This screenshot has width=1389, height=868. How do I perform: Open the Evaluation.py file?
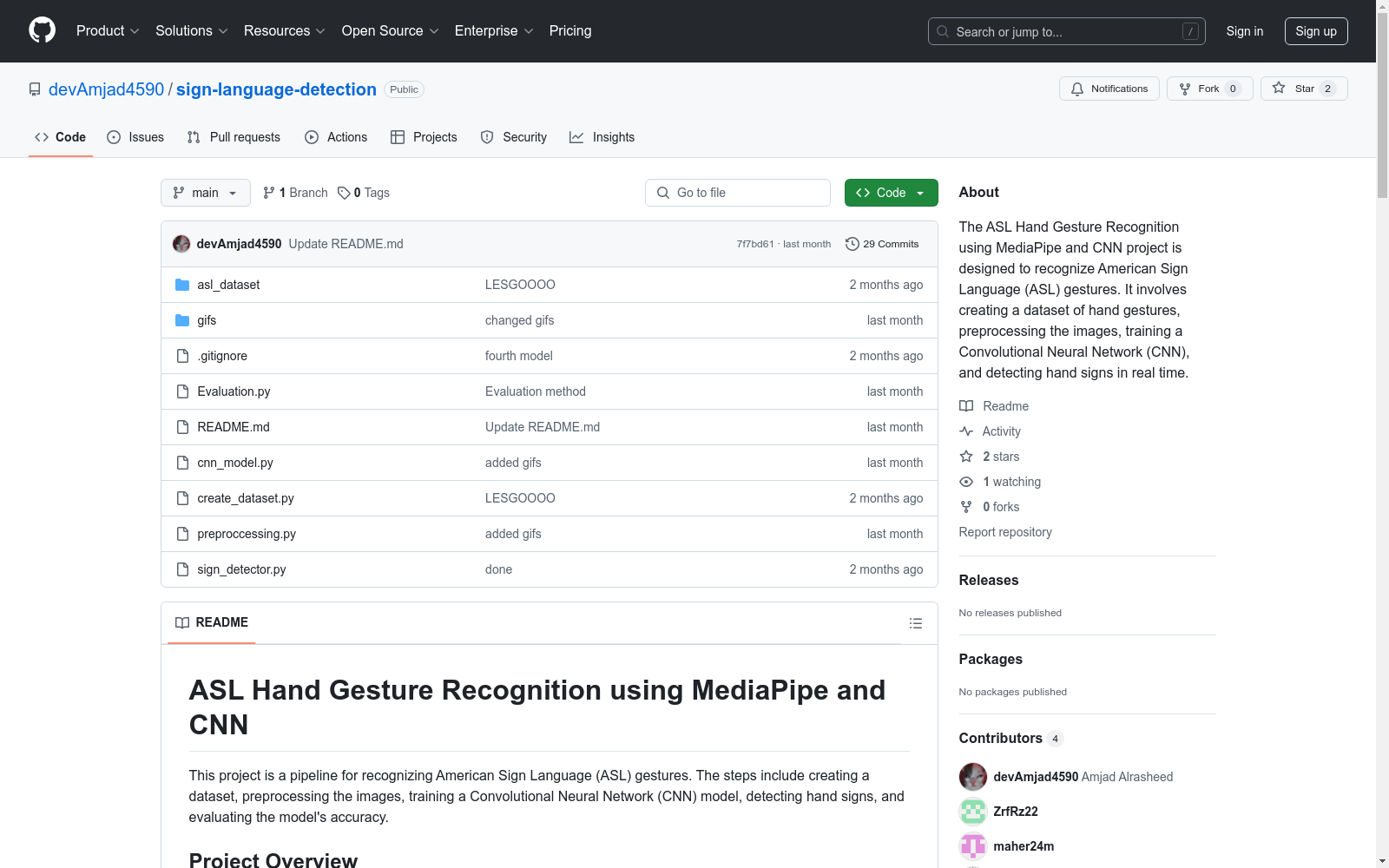coord(234,391)
